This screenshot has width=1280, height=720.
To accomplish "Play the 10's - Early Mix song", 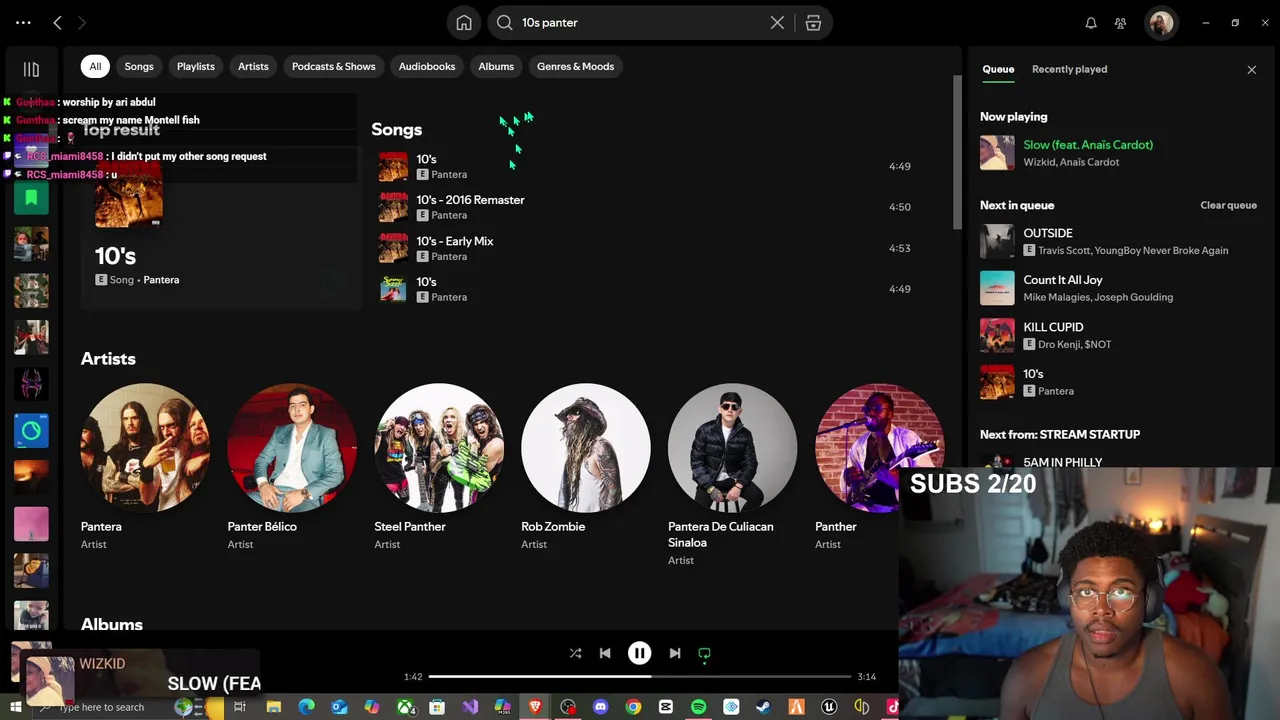I will [x=645, y=248].
